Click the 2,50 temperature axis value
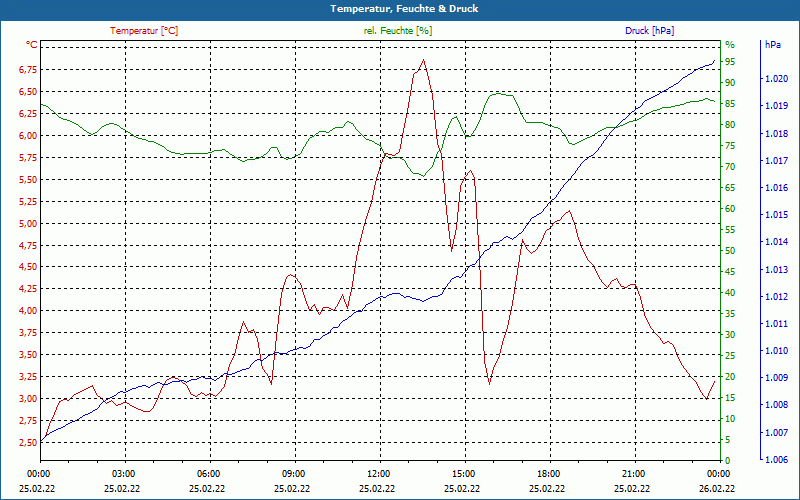This screenshot has height=500, width=800. coord(28,442)
